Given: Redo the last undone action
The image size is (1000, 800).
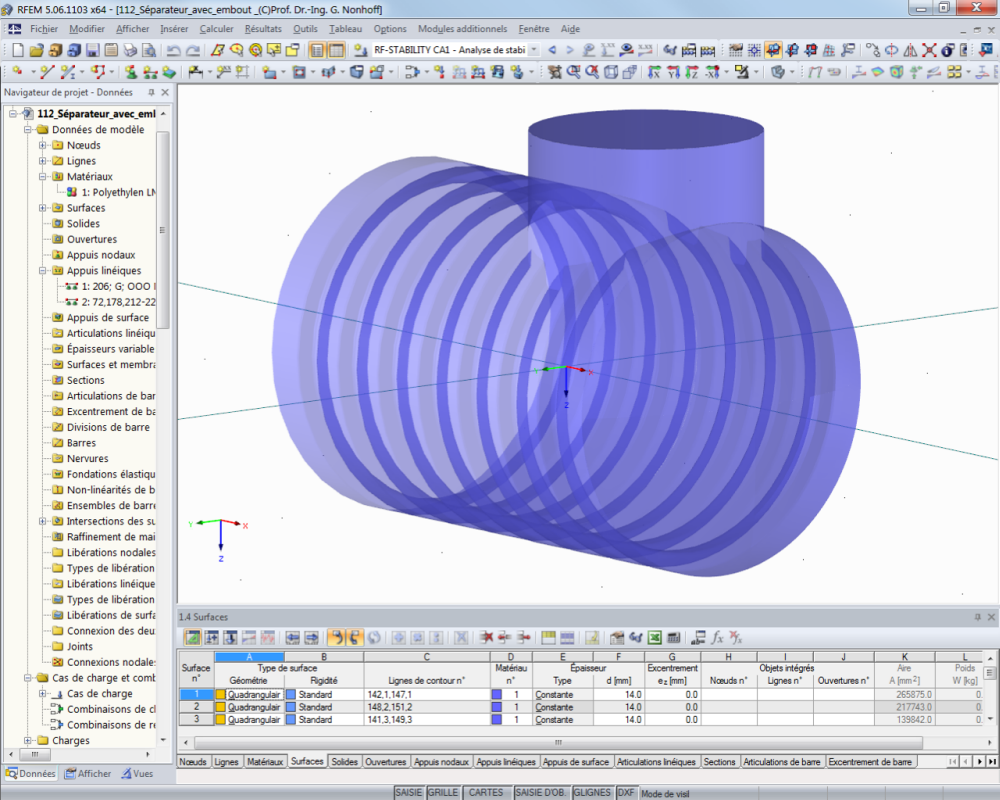Looking at the screenshot, I should 193,50.
